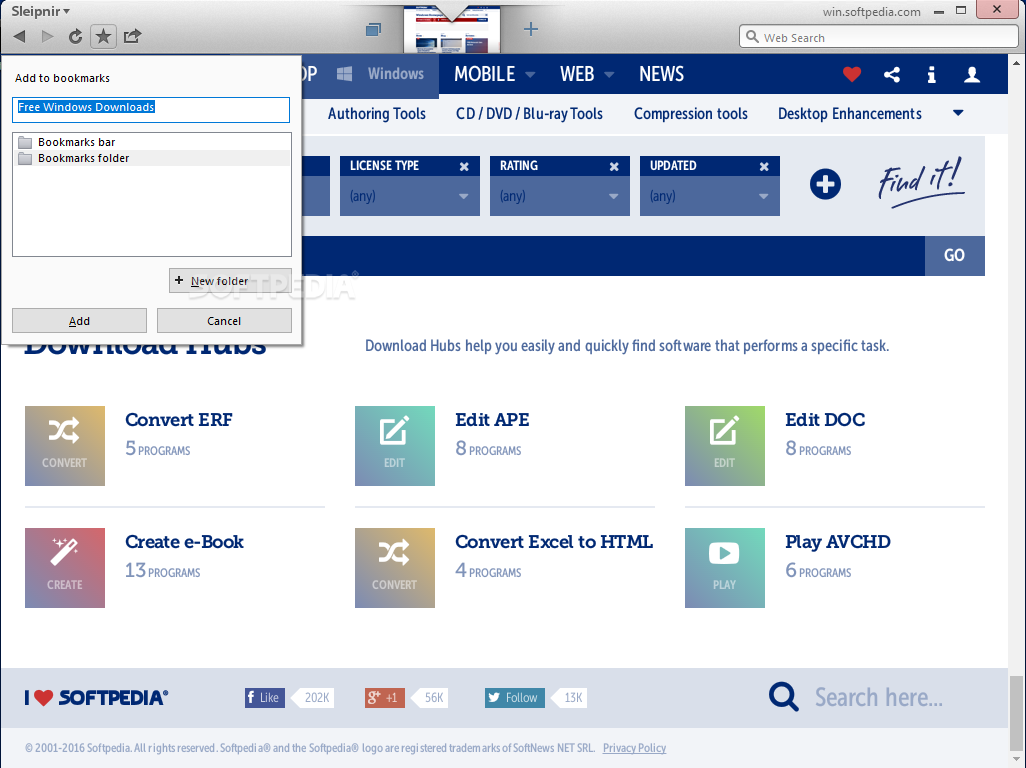
Task: Open the NEWS section
Action: 662,74
